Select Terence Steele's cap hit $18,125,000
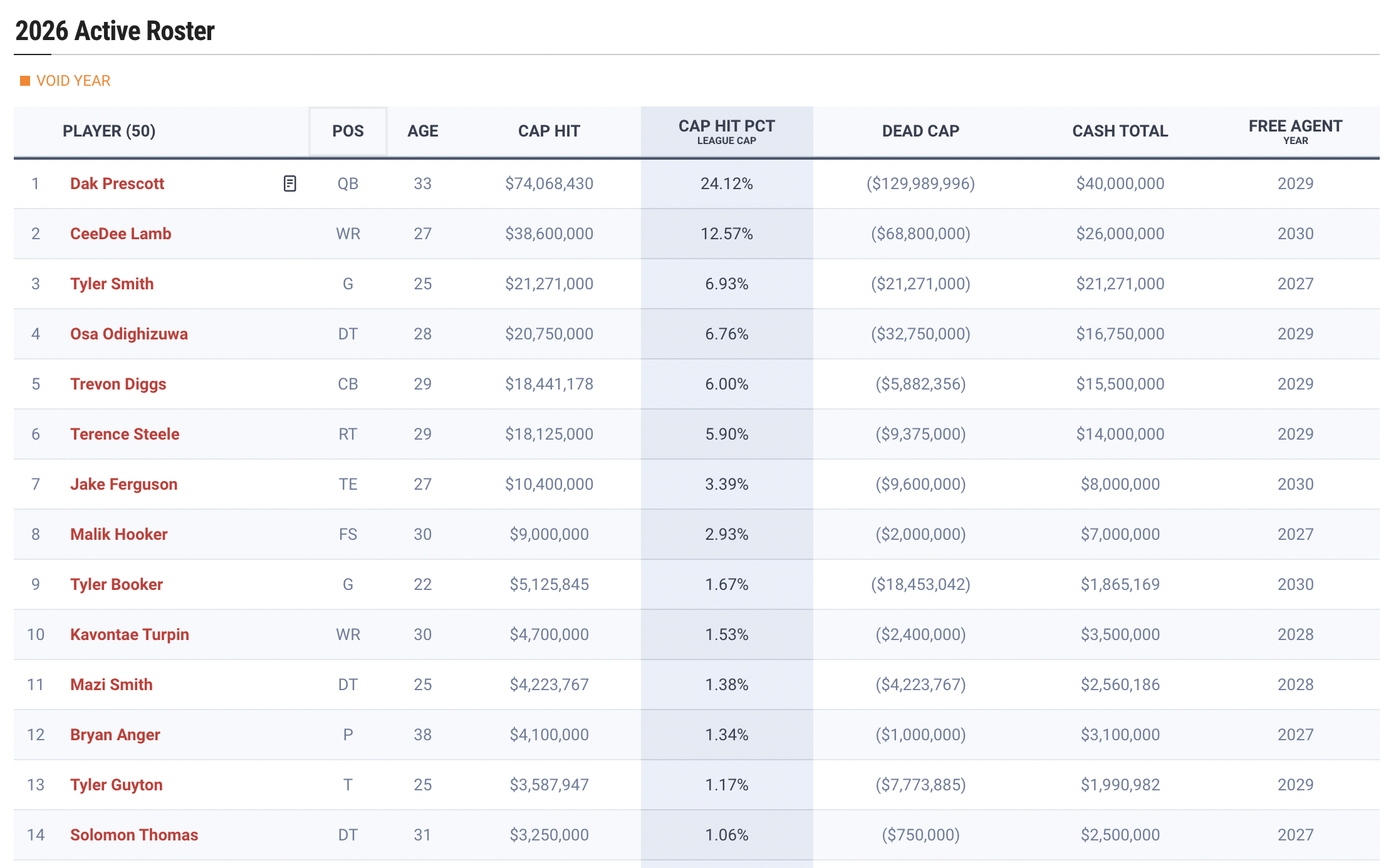The width and height of the screenshot is (1396, 868). (550, 434)
